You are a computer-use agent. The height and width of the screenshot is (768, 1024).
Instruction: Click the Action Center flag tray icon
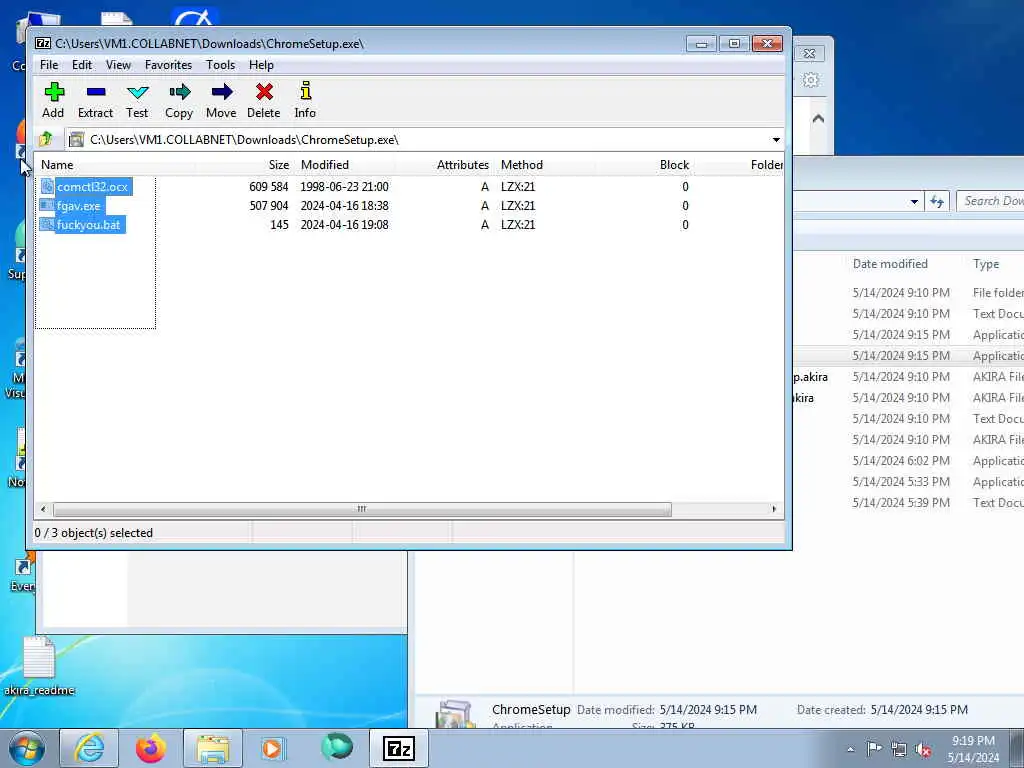(x=874, y=749)
